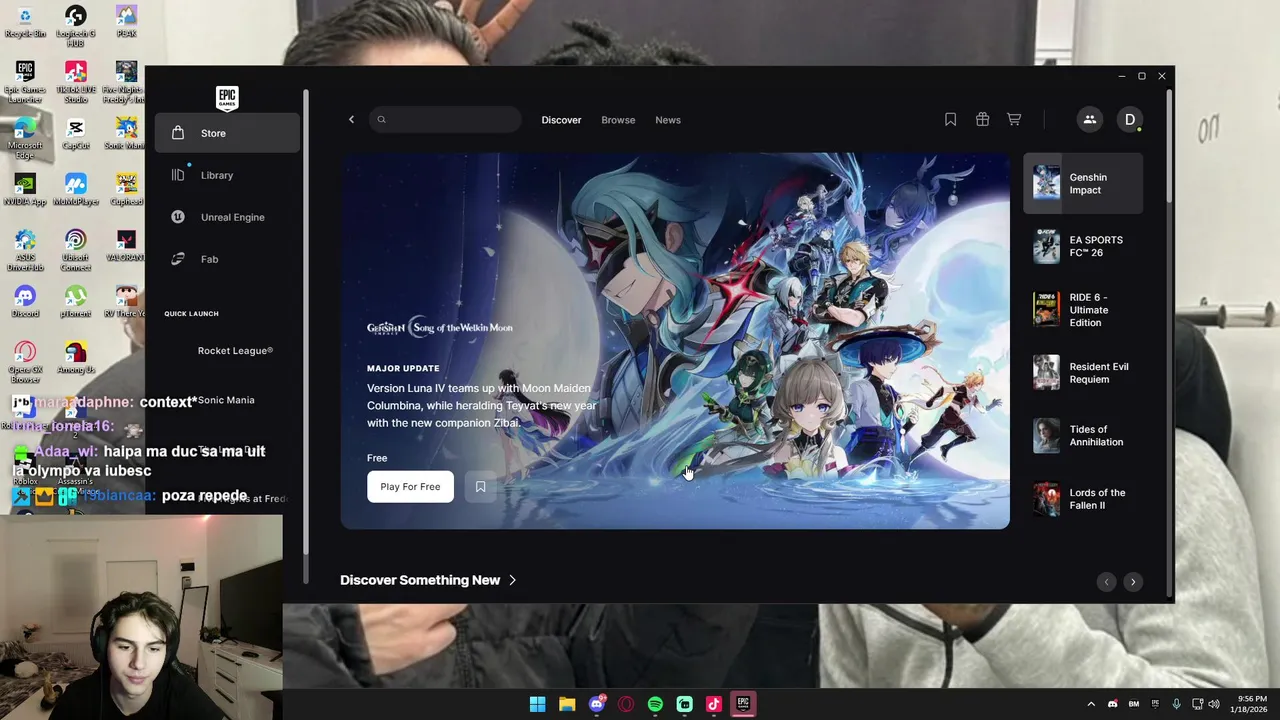Open the profile menu labeled D
Screen dimensions: 1280x720
point(1130,120)
